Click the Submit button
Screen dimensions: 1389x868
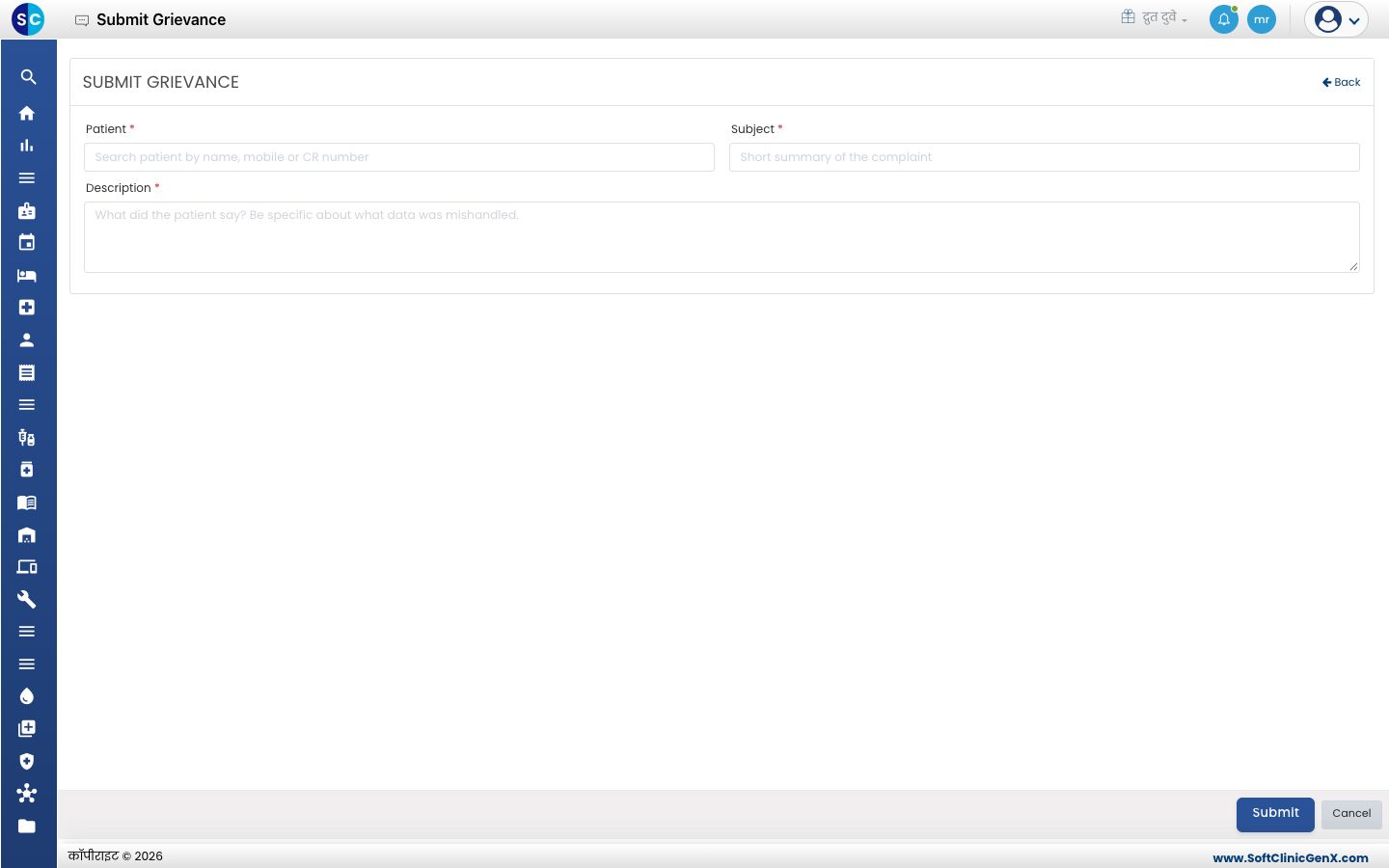click(x=1275, y=814)
